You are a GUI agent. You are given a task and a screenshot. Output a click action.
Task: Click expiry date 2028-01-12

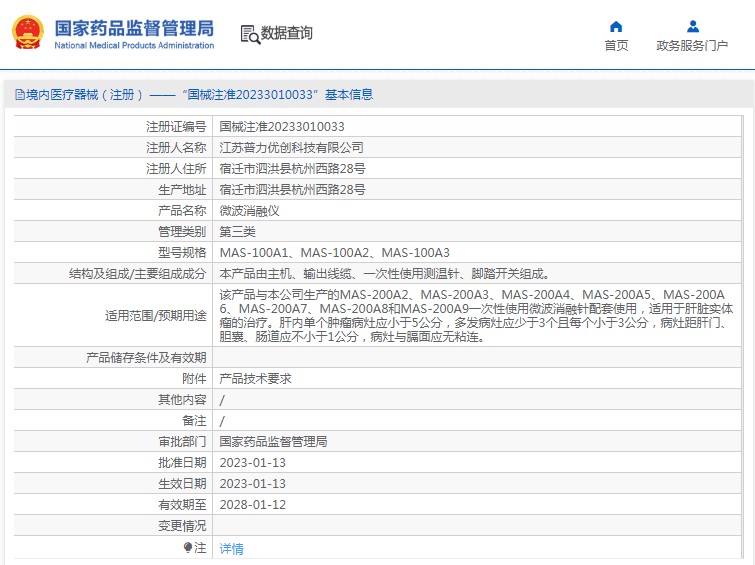(x=253, y=504)
